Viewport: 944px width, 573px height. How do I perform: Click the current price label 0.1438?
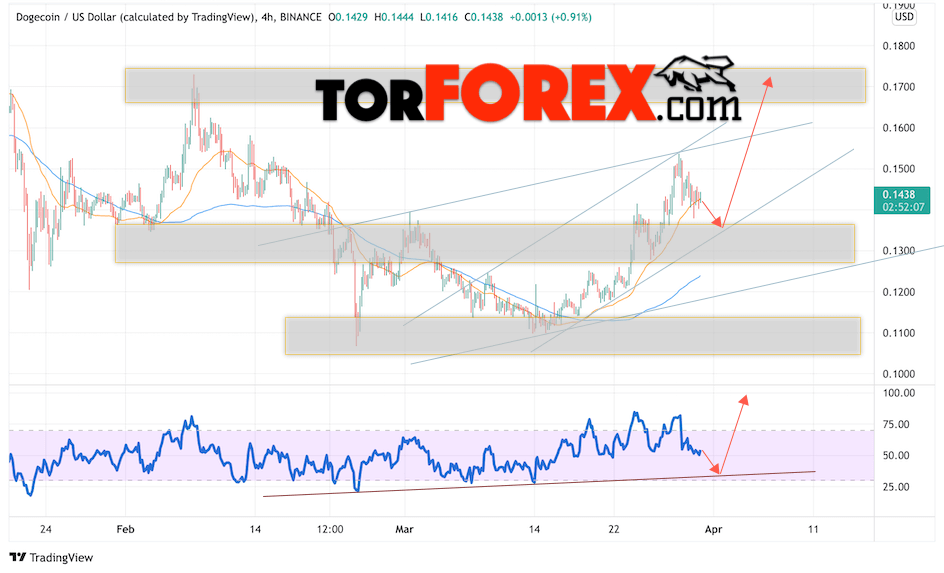[898, 194]
